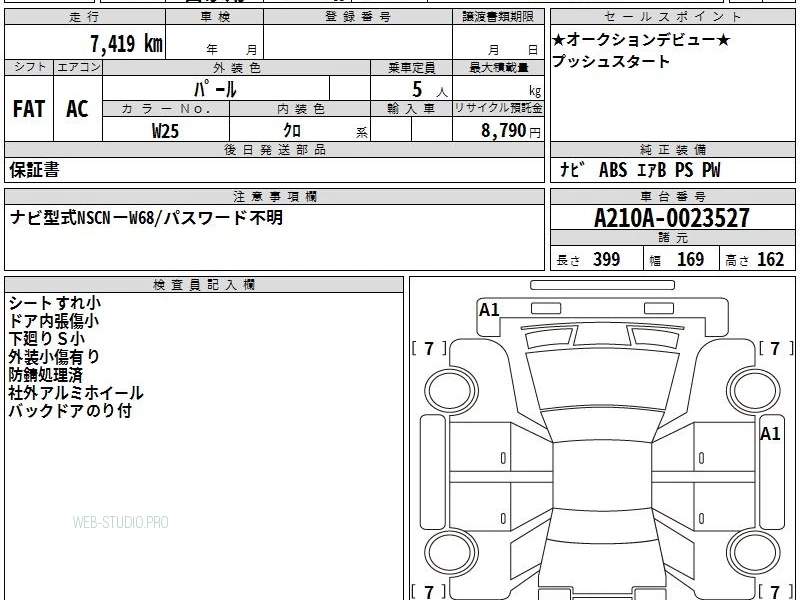This screenshot has width=800, height=600.
Task: Click chassis number A210A-0023527
Action: pos(672,218)
